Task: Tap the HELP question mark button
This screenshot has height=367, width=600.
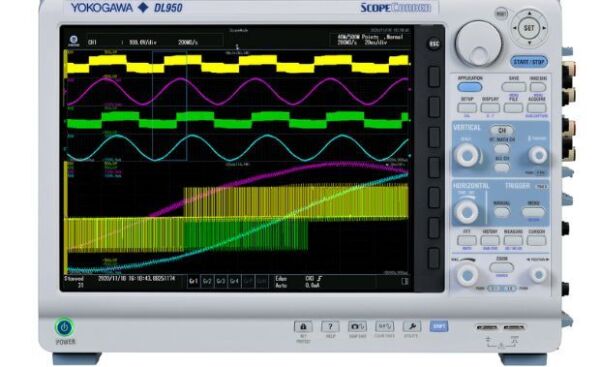Action: pos(330,326)
